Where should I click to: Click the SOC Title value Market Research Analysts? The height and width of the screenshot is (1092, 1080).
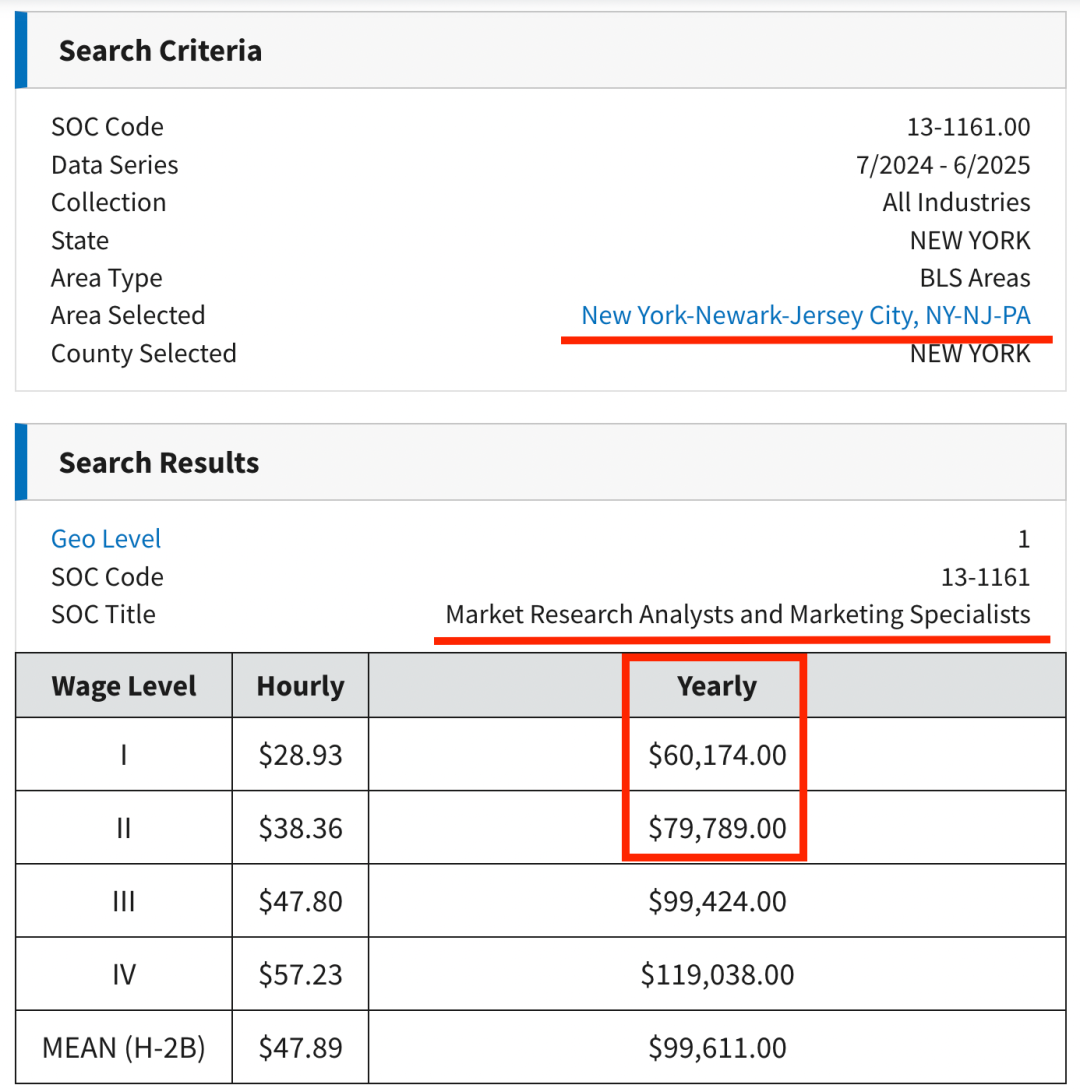pos(737,614)
